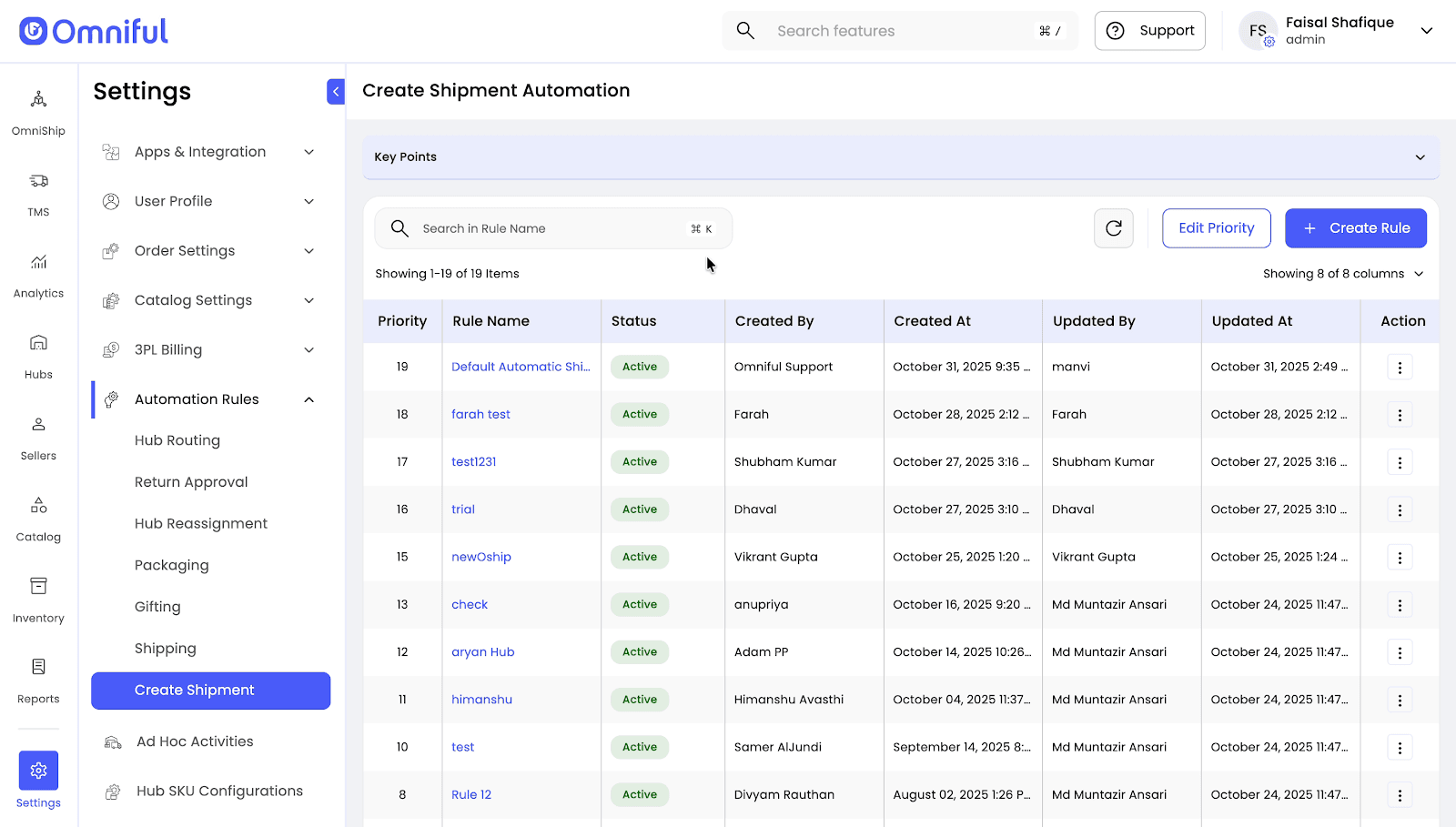Click the Edit Priority button
Viewport: 1456px width, 827px height.
[1216, 228]
